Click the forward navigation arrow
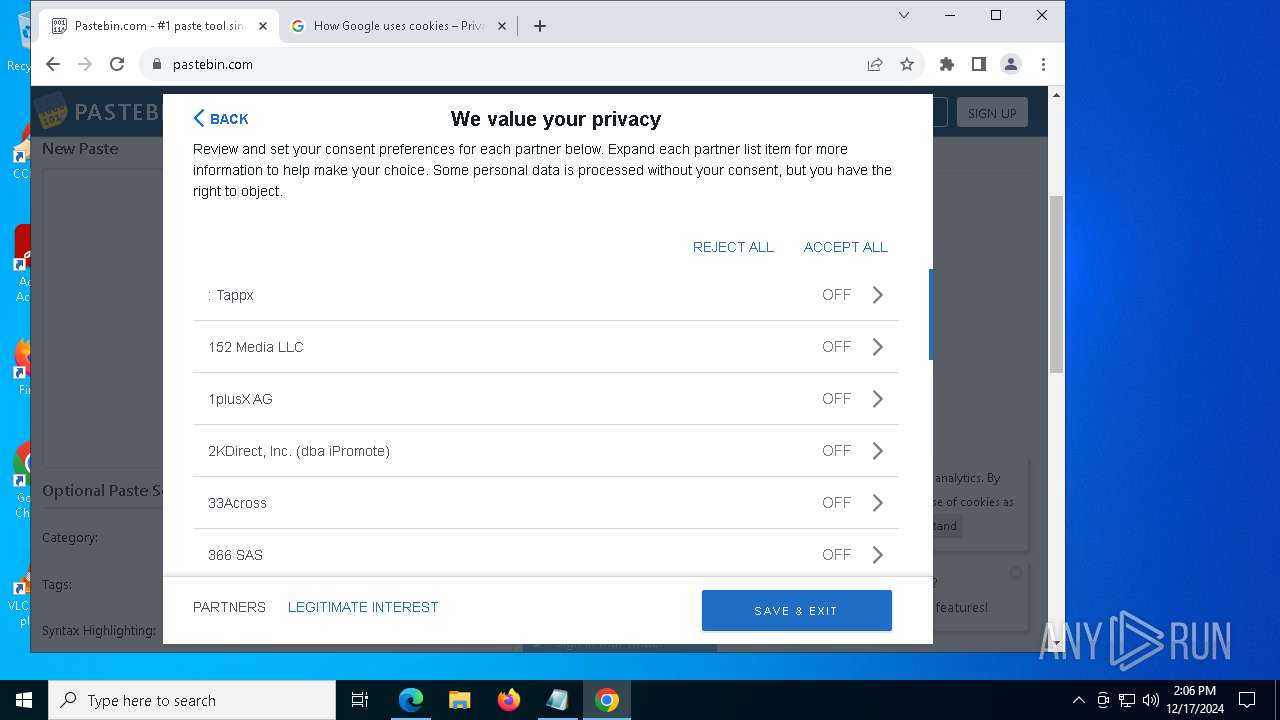 tap(85, 64)
